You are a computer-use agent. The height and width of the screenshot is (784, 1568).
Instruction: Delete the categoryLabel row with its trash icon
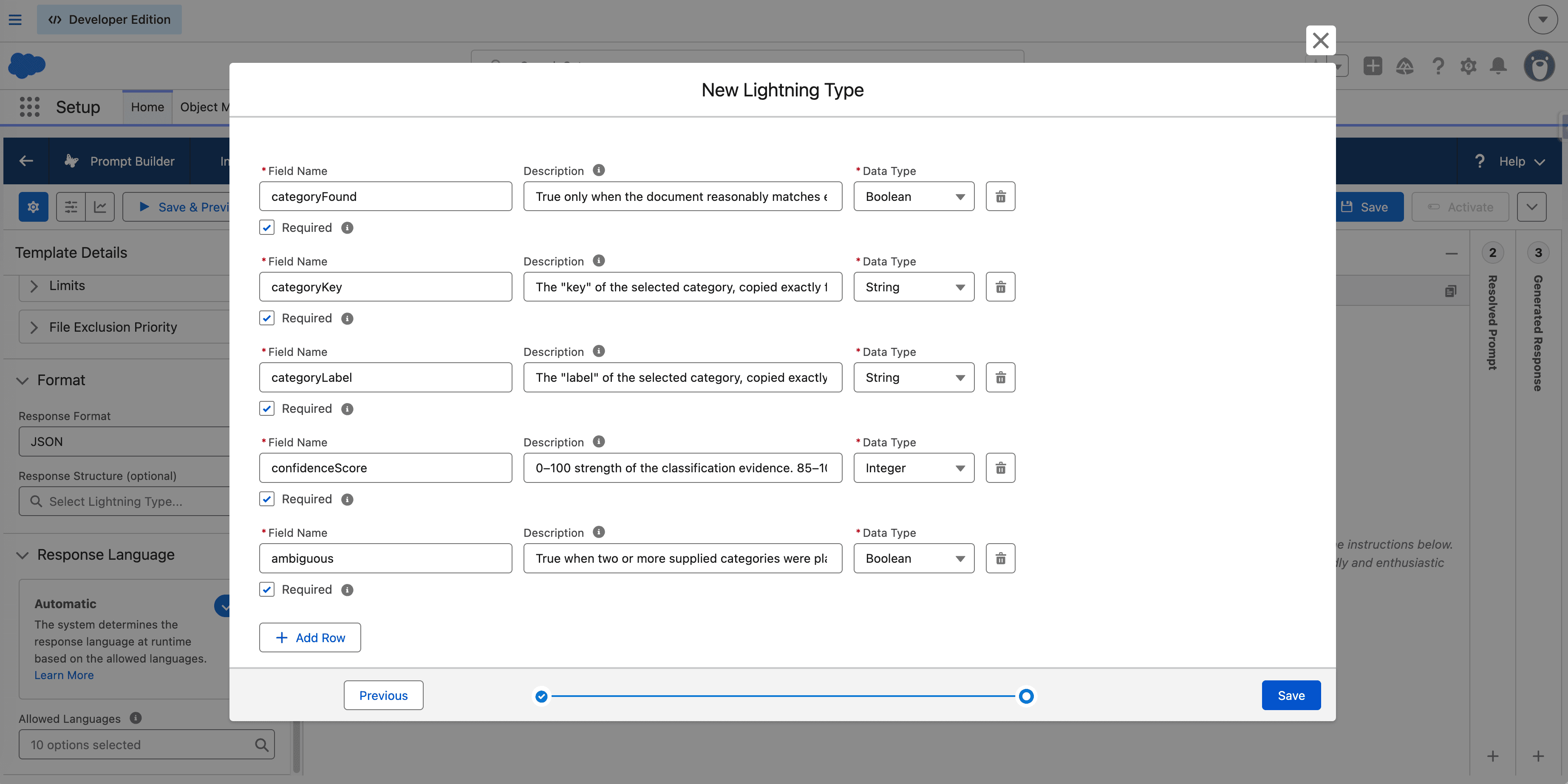1000,378
